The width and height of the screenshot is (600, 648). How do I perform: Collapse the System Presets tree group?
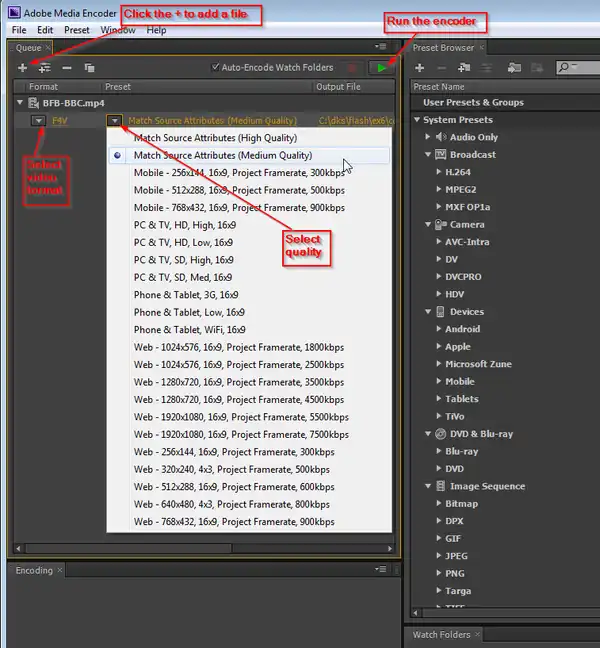418,120
